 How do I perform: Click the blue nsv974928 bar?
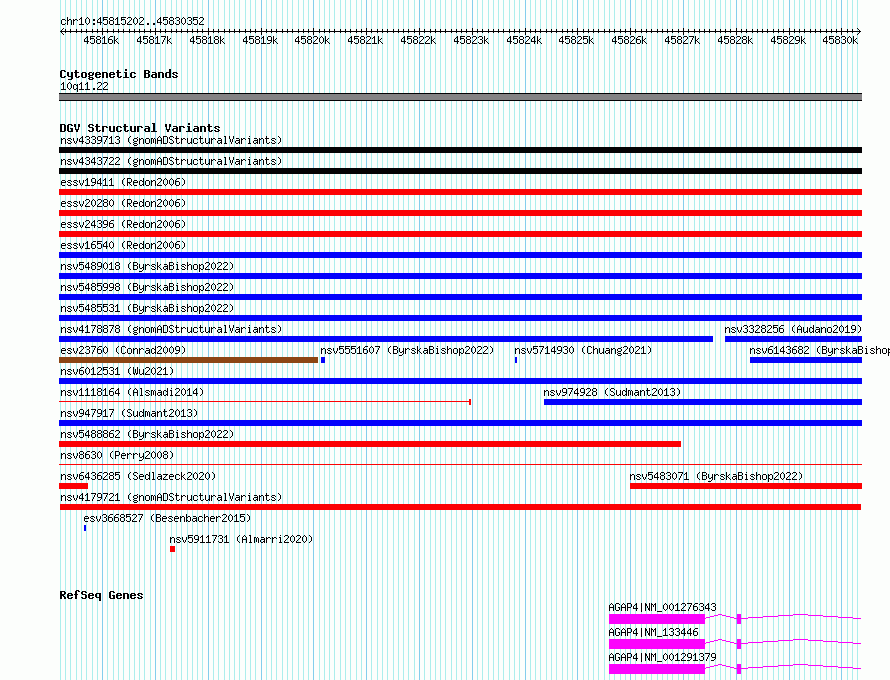703,402
